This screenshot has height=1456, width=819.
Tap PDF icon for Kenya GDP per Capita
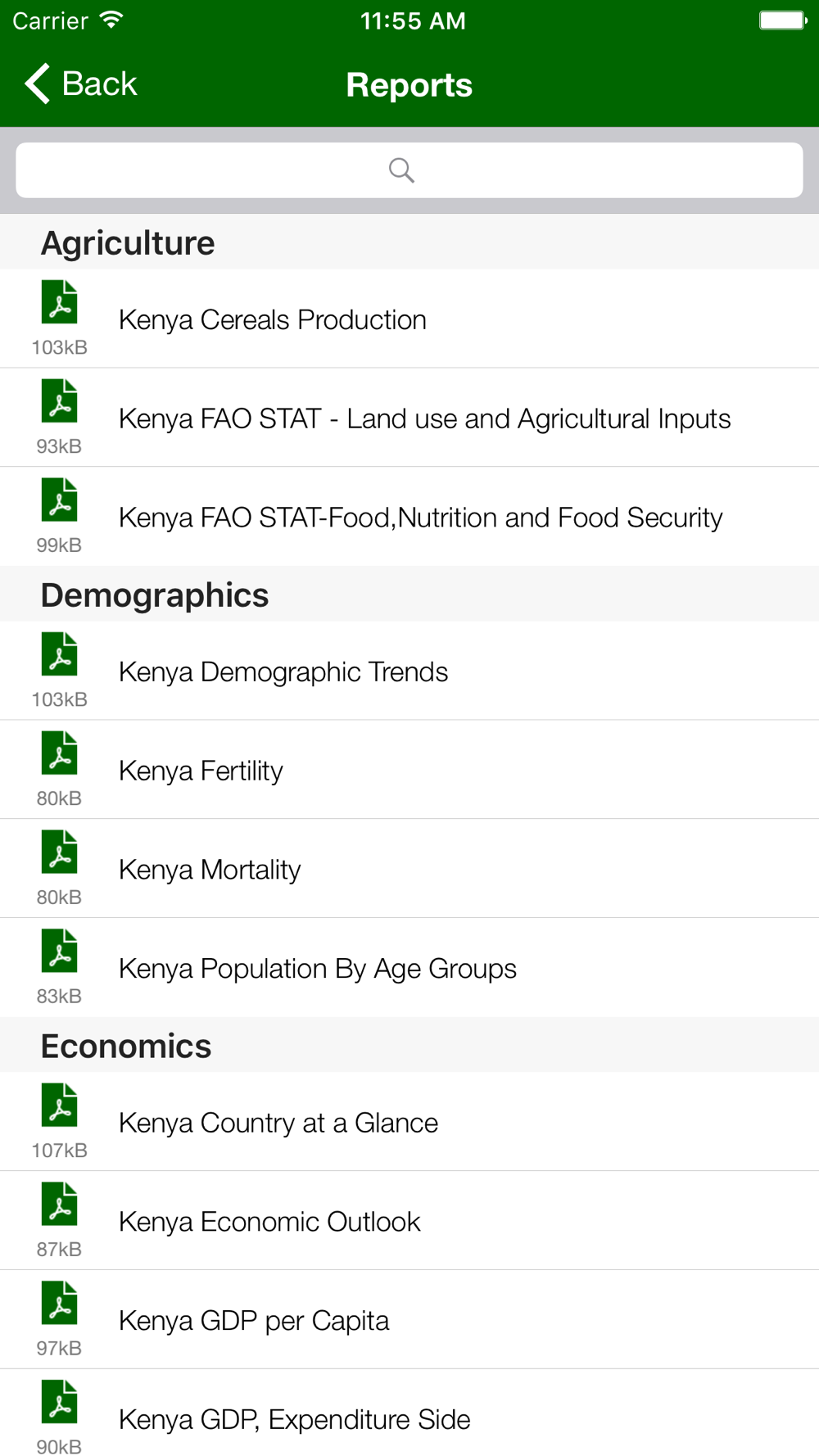[x=60, y=1303]
